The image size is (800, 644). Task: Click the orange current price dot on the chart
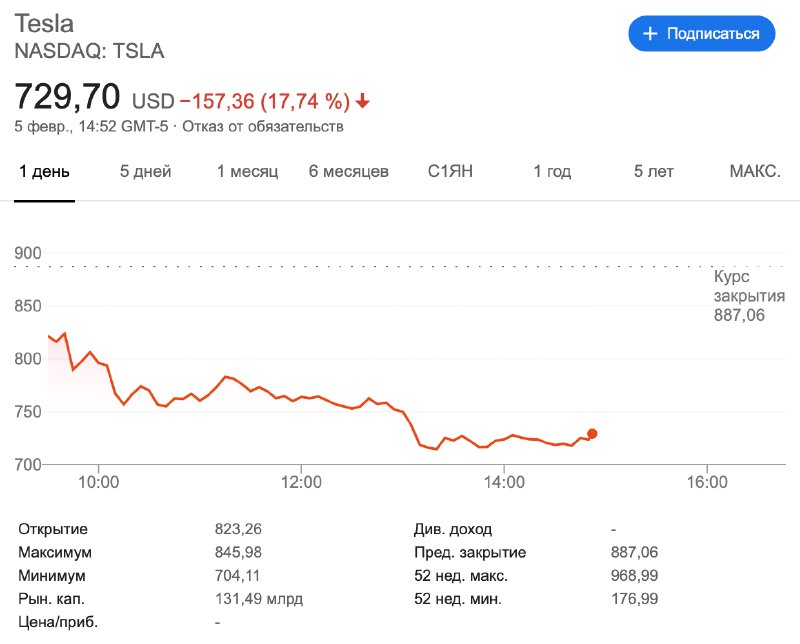pyautogui.click(x=592, y=434)
